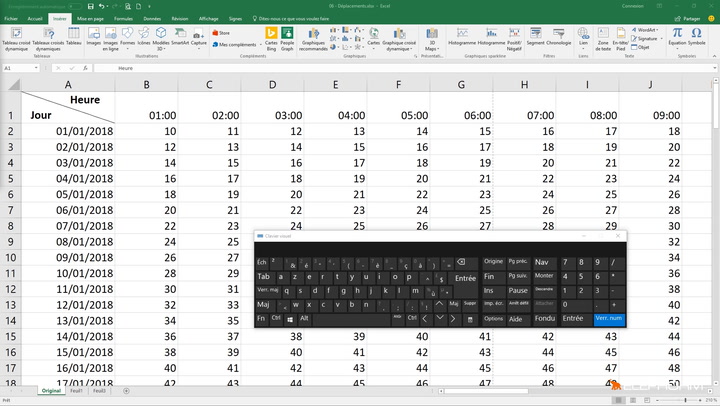The height and width of the screenshot is (406, 720).
Task: Open the Name Box dropdown
Action: click(x=36, y=68)
